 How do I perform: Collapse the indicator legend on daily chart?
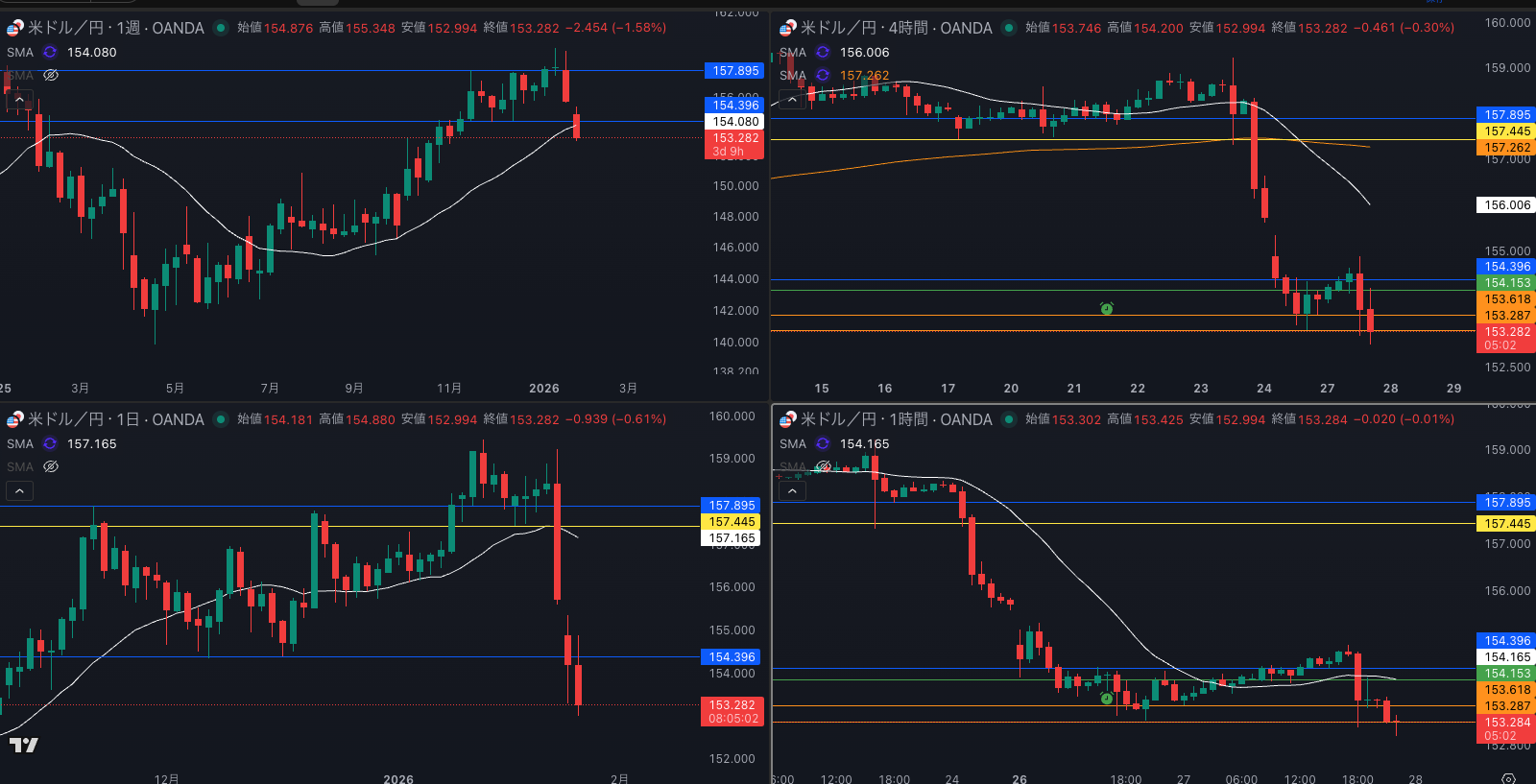coord(19,491)
